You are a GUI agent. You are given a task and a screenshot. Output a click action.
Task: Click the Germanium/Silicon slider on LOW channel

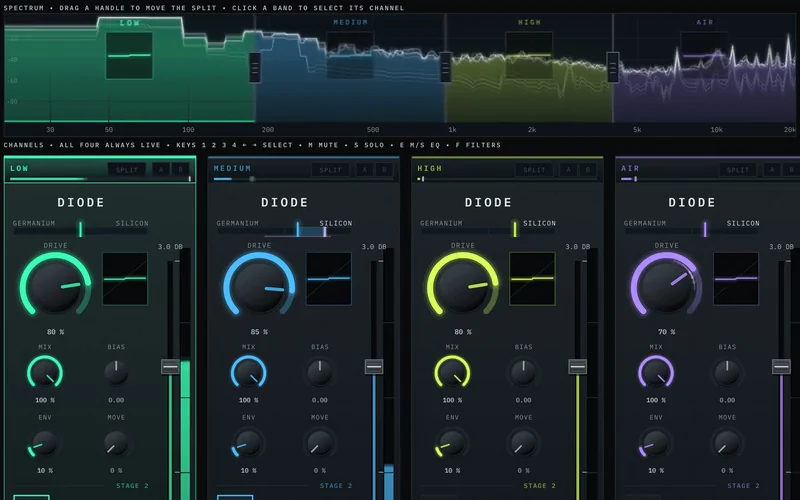pos(81,230)
